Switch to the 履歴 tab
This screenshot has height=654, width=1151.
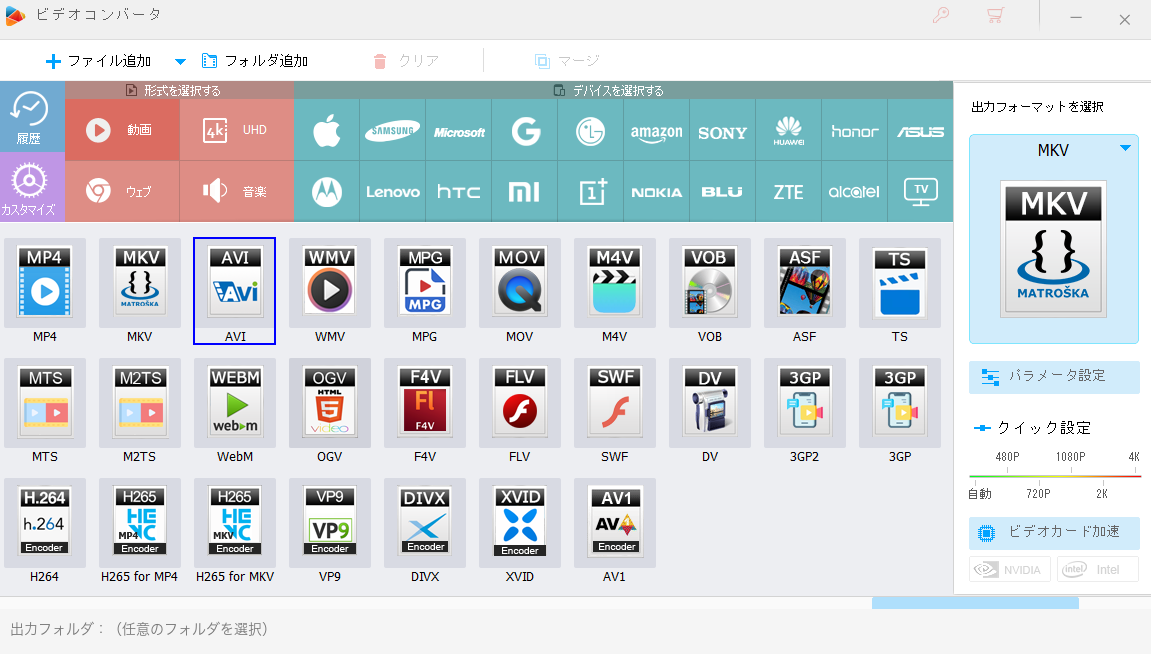pos(29,117)
